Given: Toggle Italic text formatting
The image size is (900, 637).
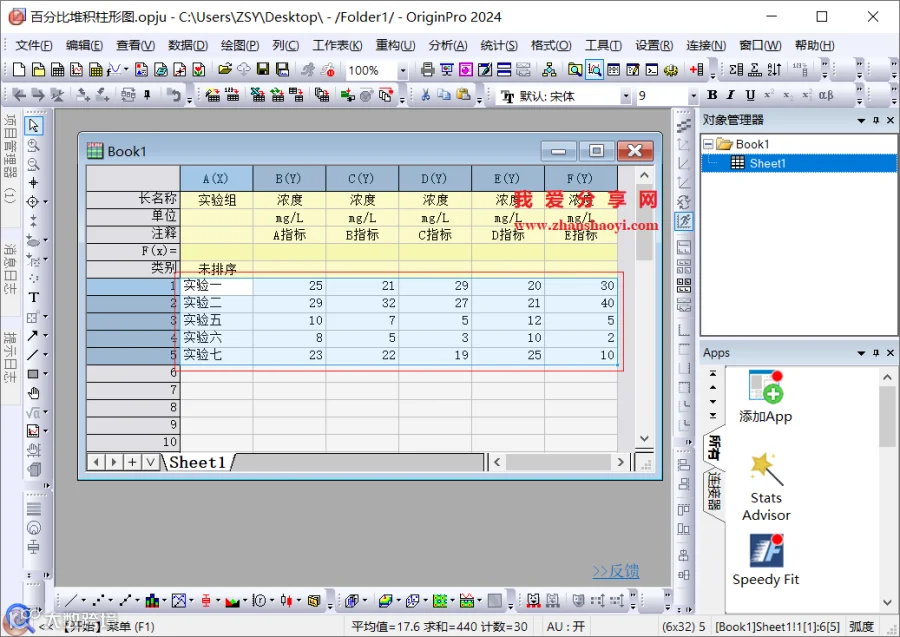Looking at the screenshot, I should click(x=731, y=95).
